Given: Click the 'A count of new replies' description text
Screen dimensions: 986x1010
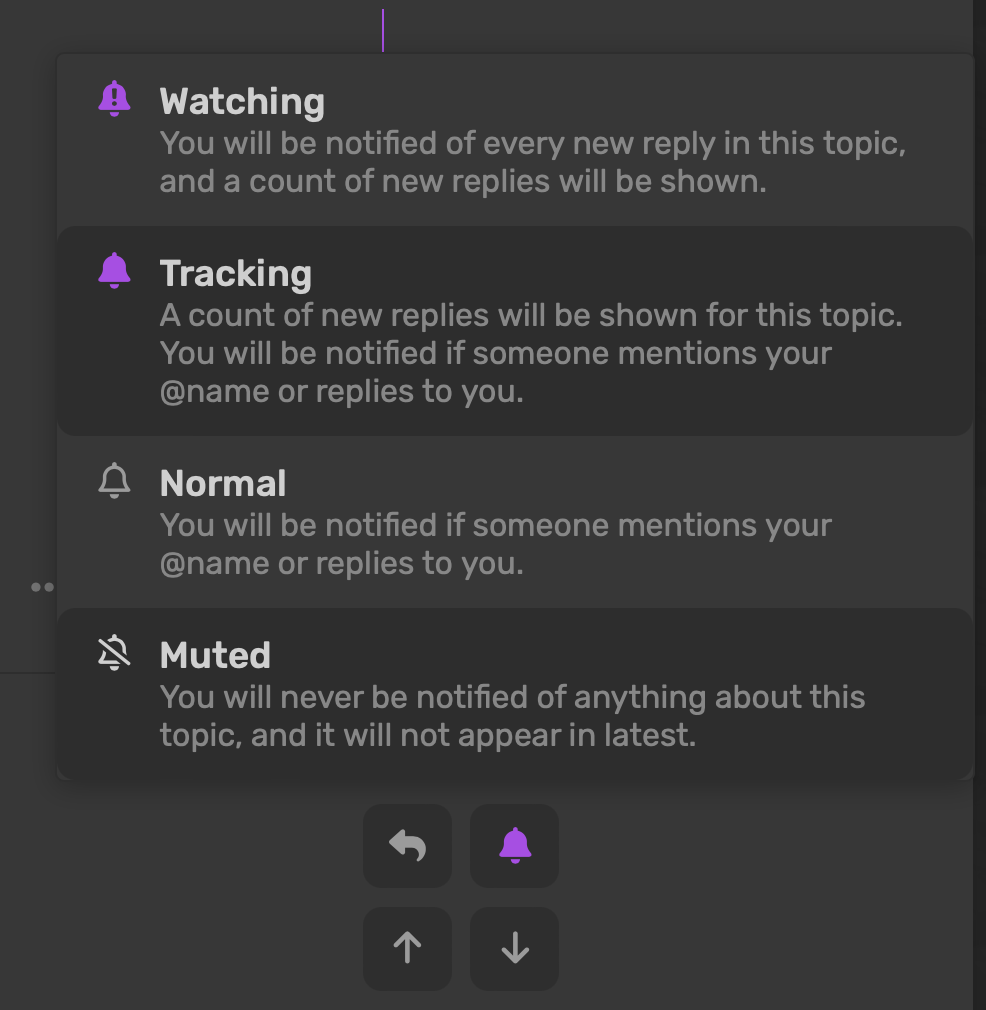Looking at the screenshot, I should 531,353.
